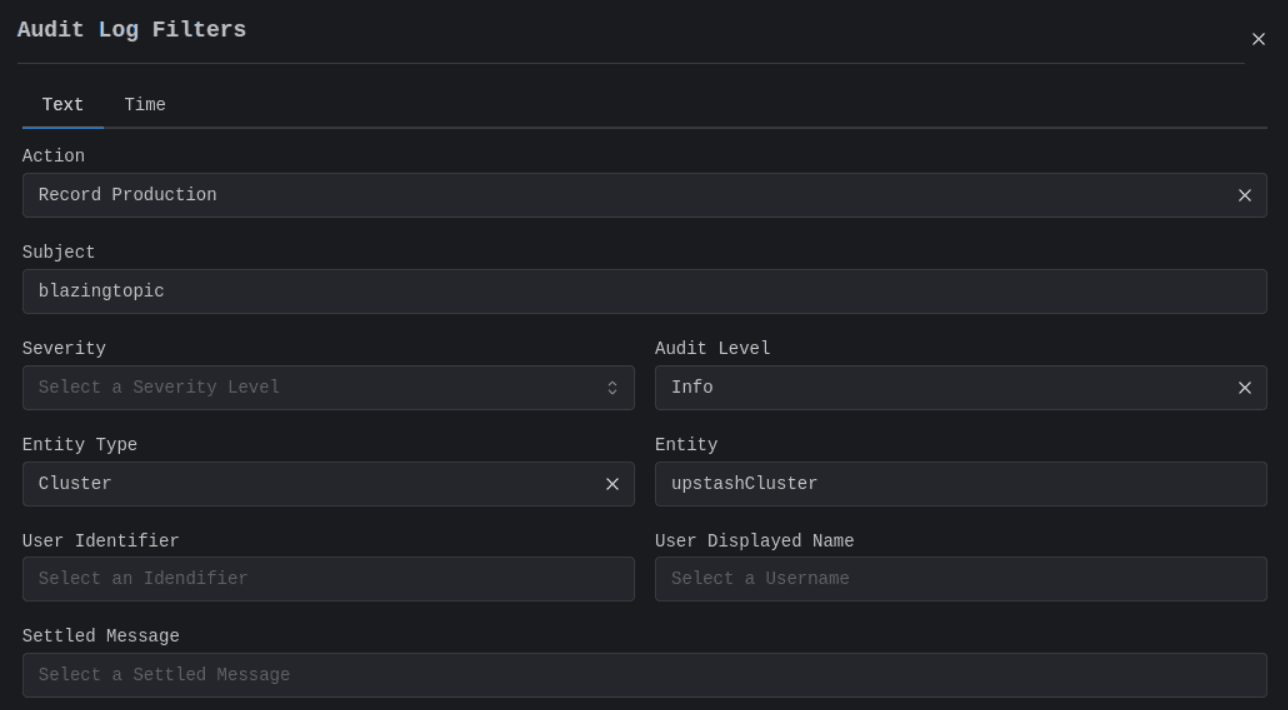1288x710 pixels.
Task: Click the Settled Message label
Action: pos(101,636)
